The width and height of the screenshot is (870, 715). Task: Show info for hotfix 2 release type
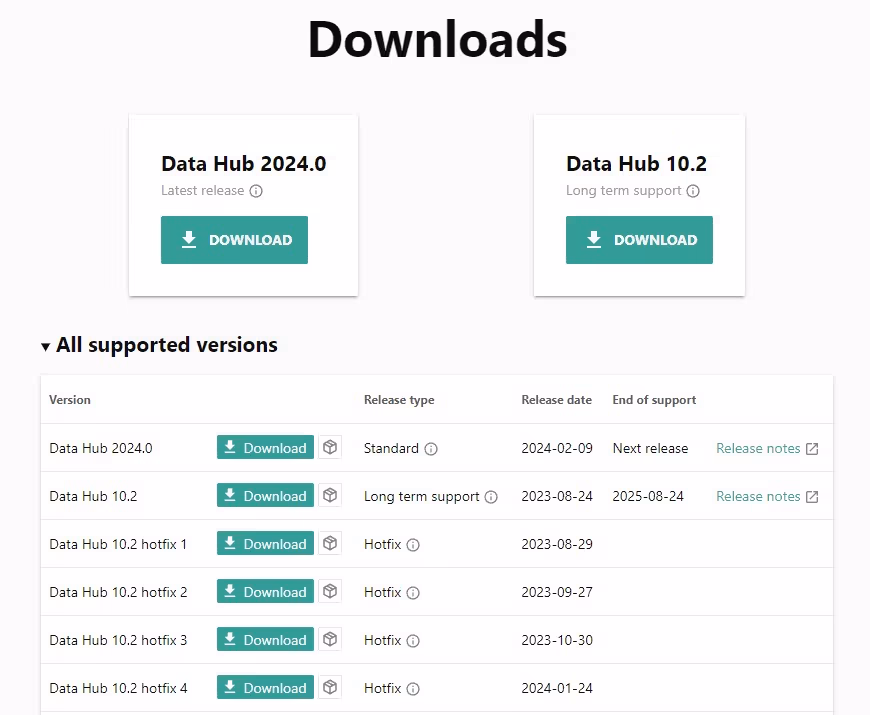413,593
